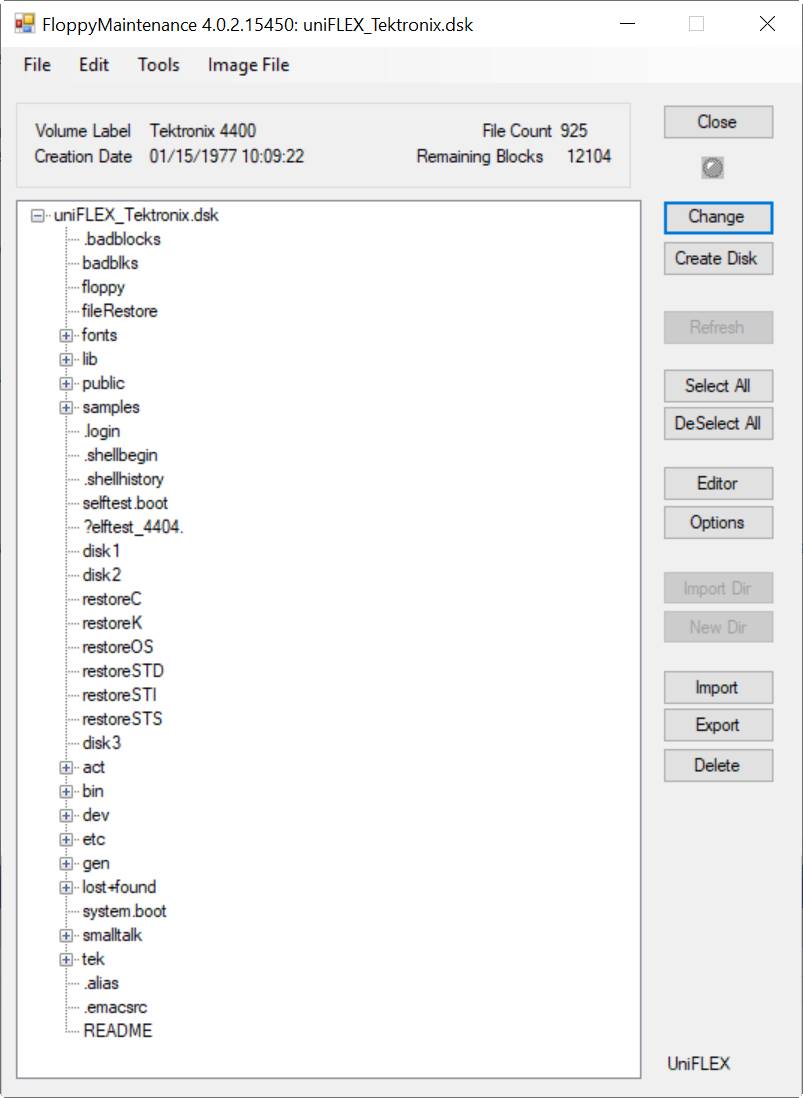The width and height of the screenshot is (803, 1098).
Task: Expand the lost+found folder
Action: click(x=66, y=887)
